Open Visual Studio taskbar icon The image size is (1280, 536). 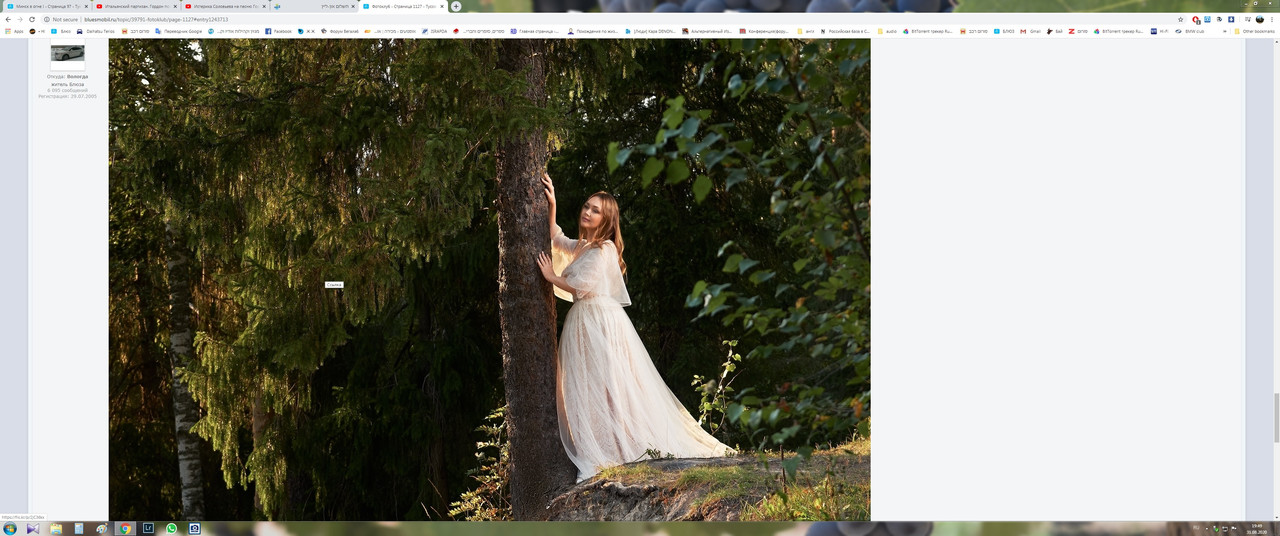33,528
